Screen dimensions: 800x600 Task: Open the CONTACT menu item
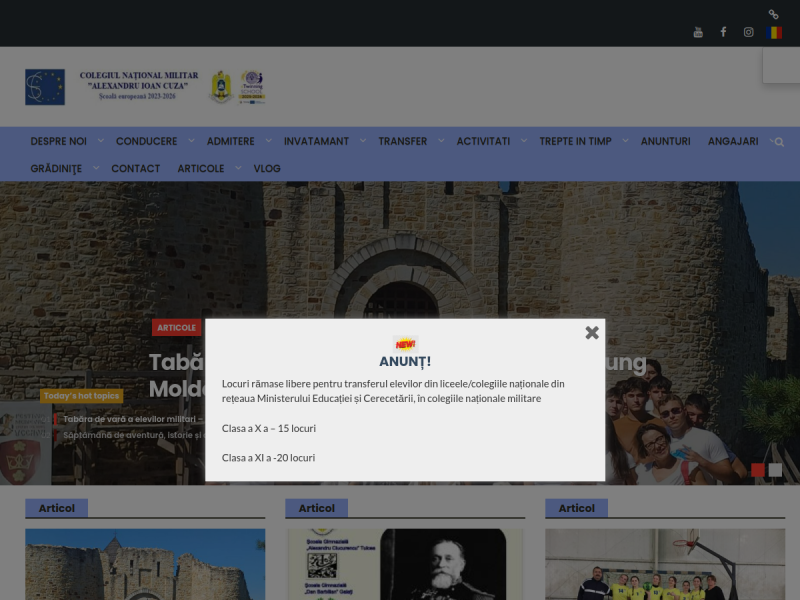(x=135, y=168)
